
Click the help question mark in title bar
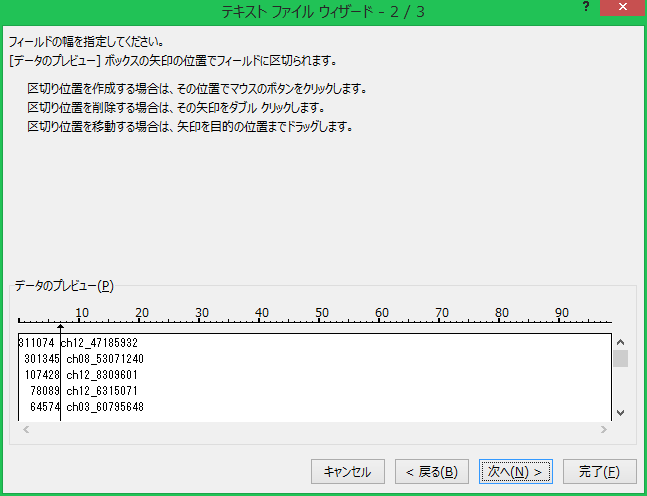click(585, 7)
